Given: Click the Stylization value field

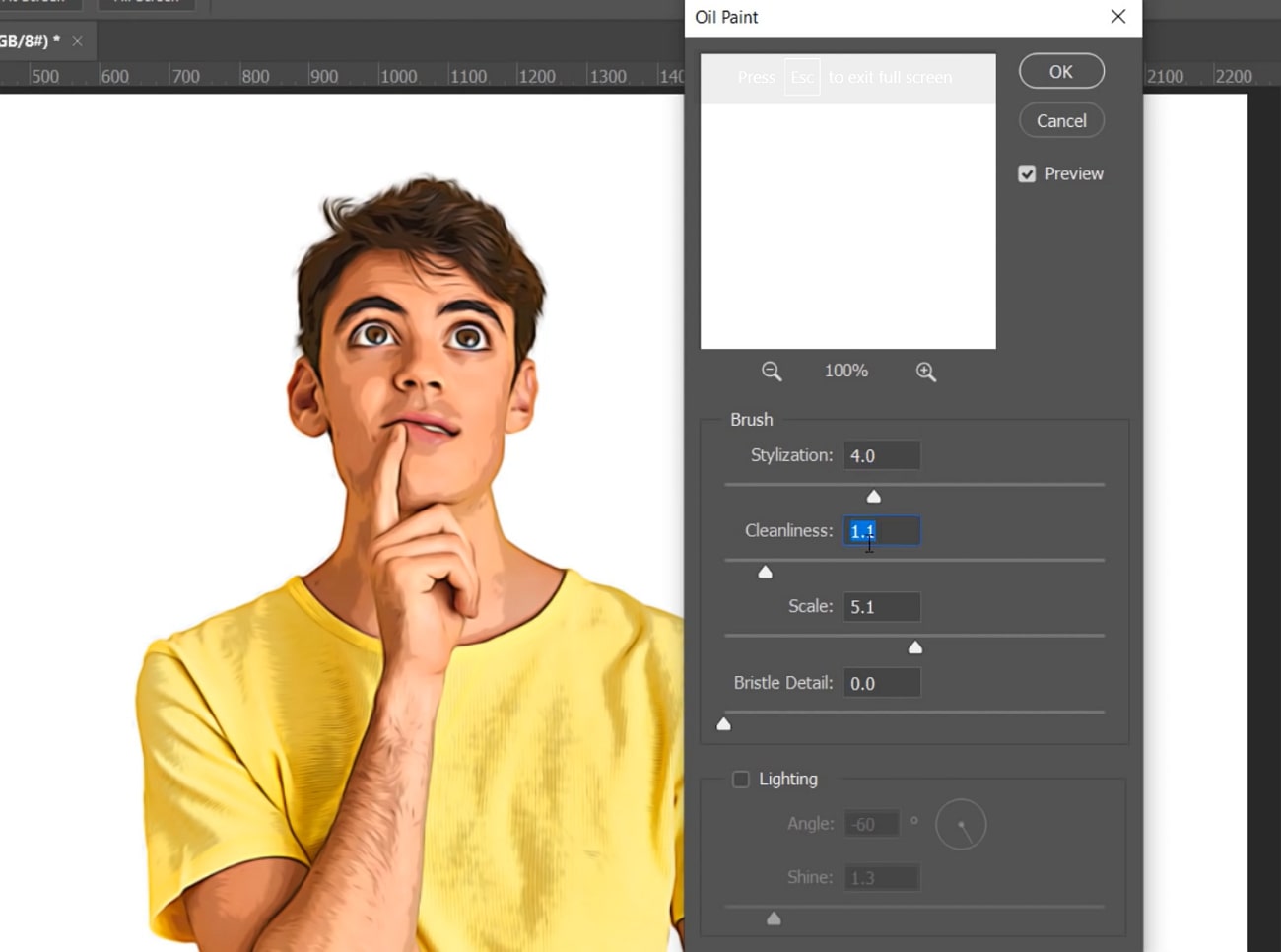Looking at the screenshot, I should (x=882, y=456).
